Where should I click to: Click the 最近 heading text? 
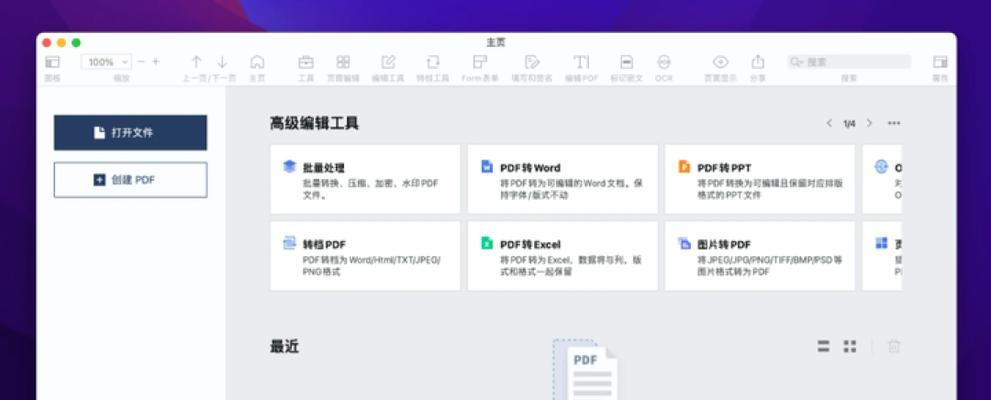pyautogui.click(x=284, y=346)
